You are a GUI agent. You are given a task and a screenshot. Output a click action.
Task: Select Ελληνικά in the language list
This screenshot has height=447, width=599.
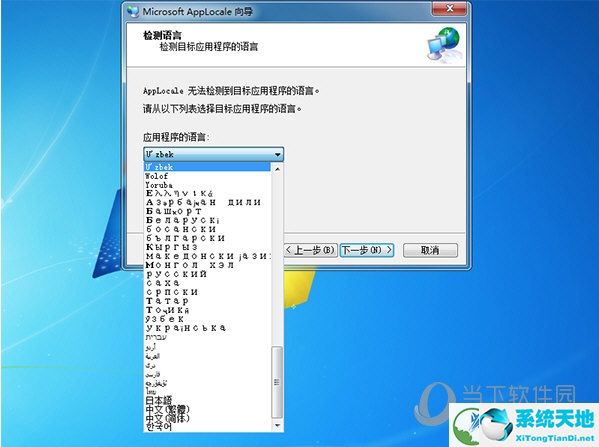point(207,194)
